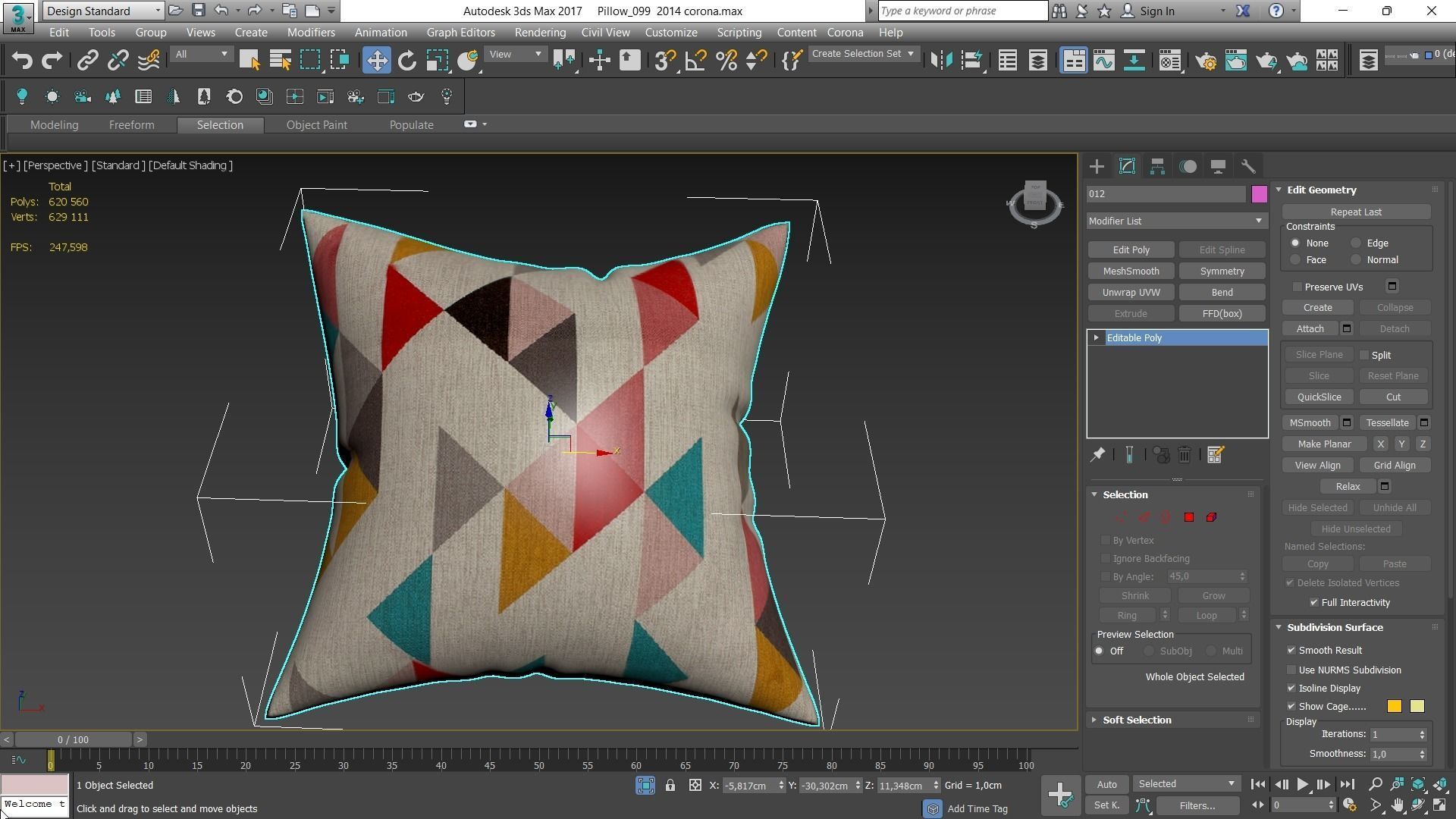Select the Normal constraint radio button
Image resolution: width=1456 pixels, height=819 pixels.
tap(1356, 260)
